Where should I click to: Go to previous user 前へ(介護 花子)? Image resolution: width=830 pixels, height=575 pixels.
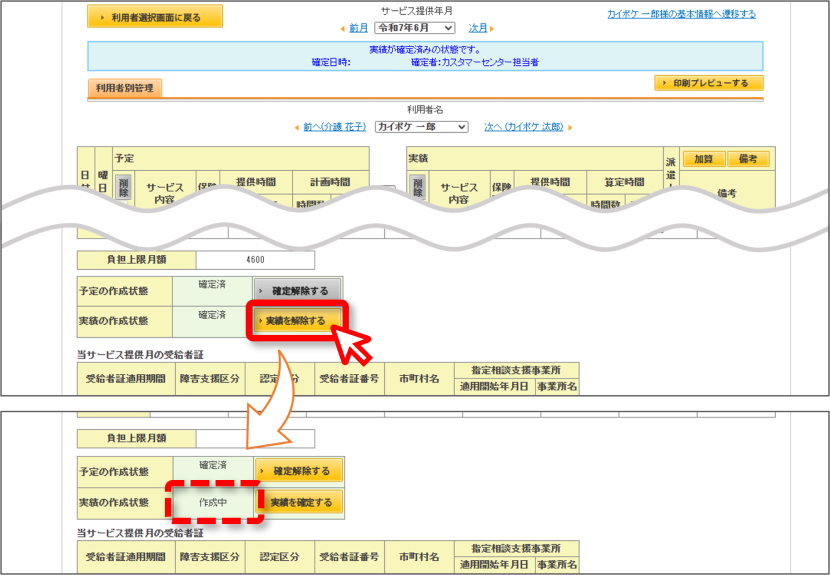click(x=335, y=127)
